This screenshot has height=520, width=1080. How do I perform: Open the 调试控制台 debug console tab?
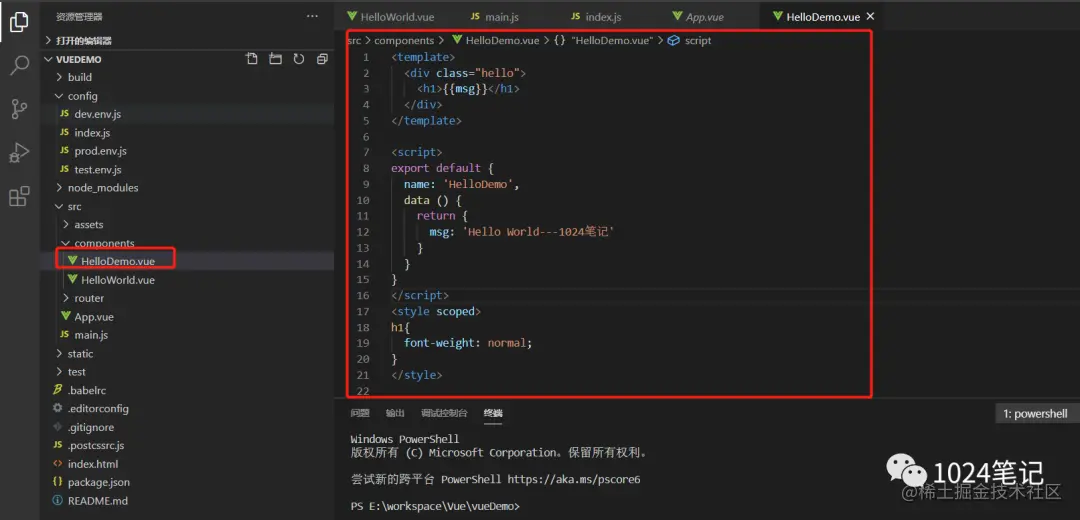444,413
